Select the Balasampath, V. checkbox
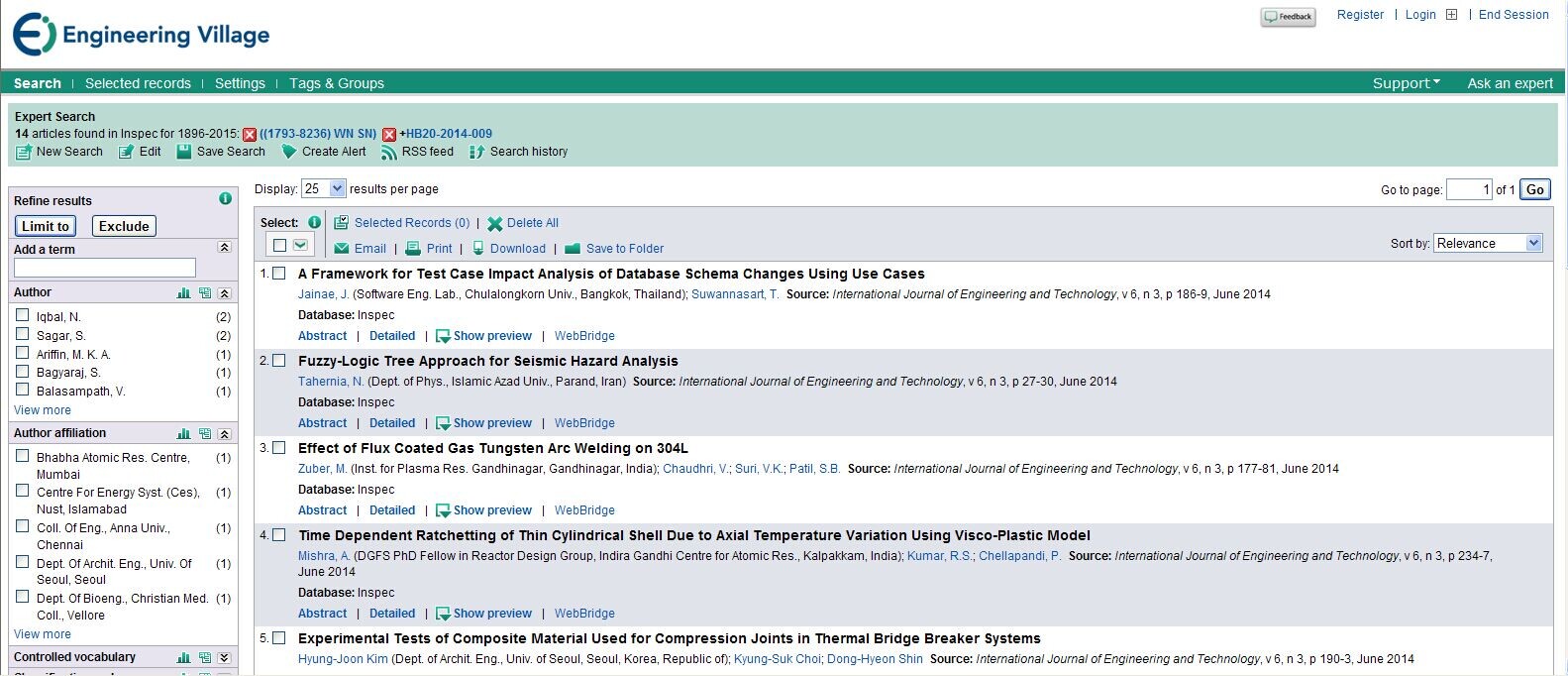This screenshot has width=1568, height=676. click(23, 390)
